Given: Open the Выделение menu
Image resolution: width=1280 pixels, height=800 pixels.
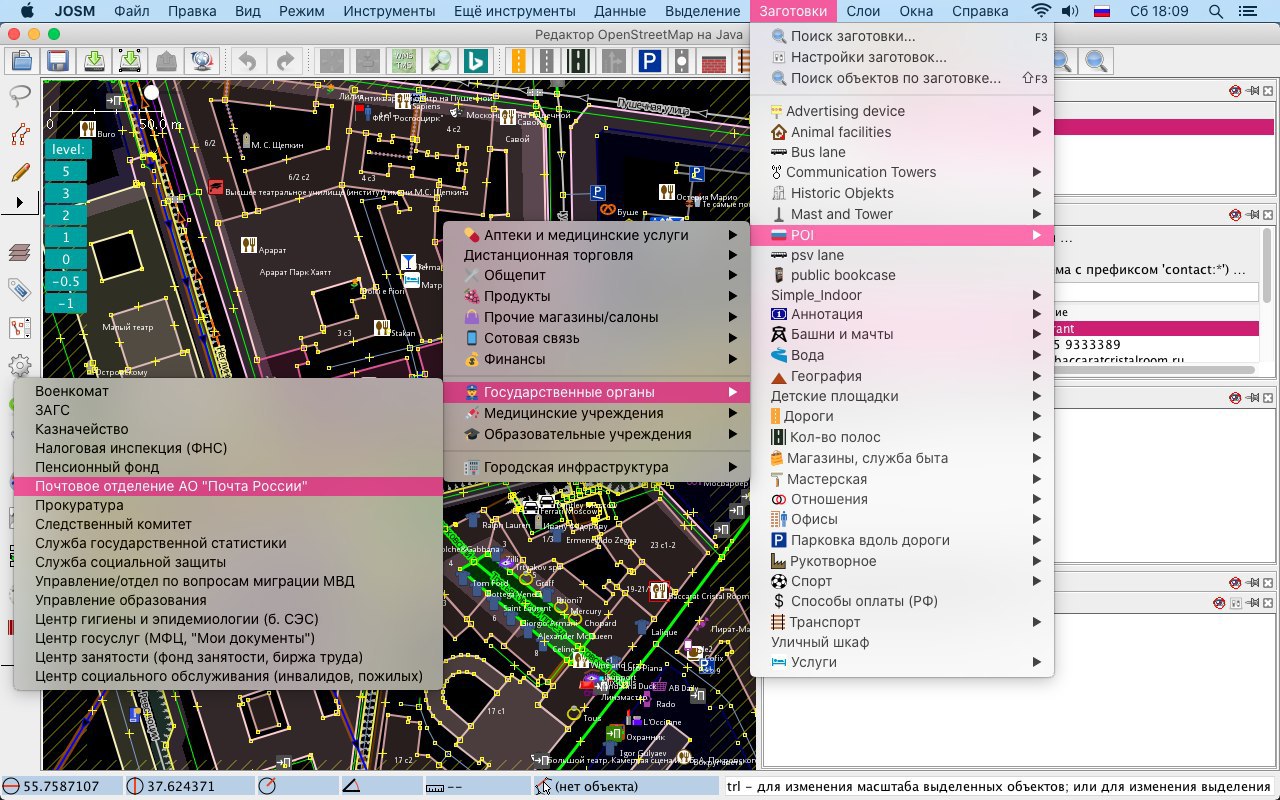Looking at the screenshot, I should coord(702,12).
